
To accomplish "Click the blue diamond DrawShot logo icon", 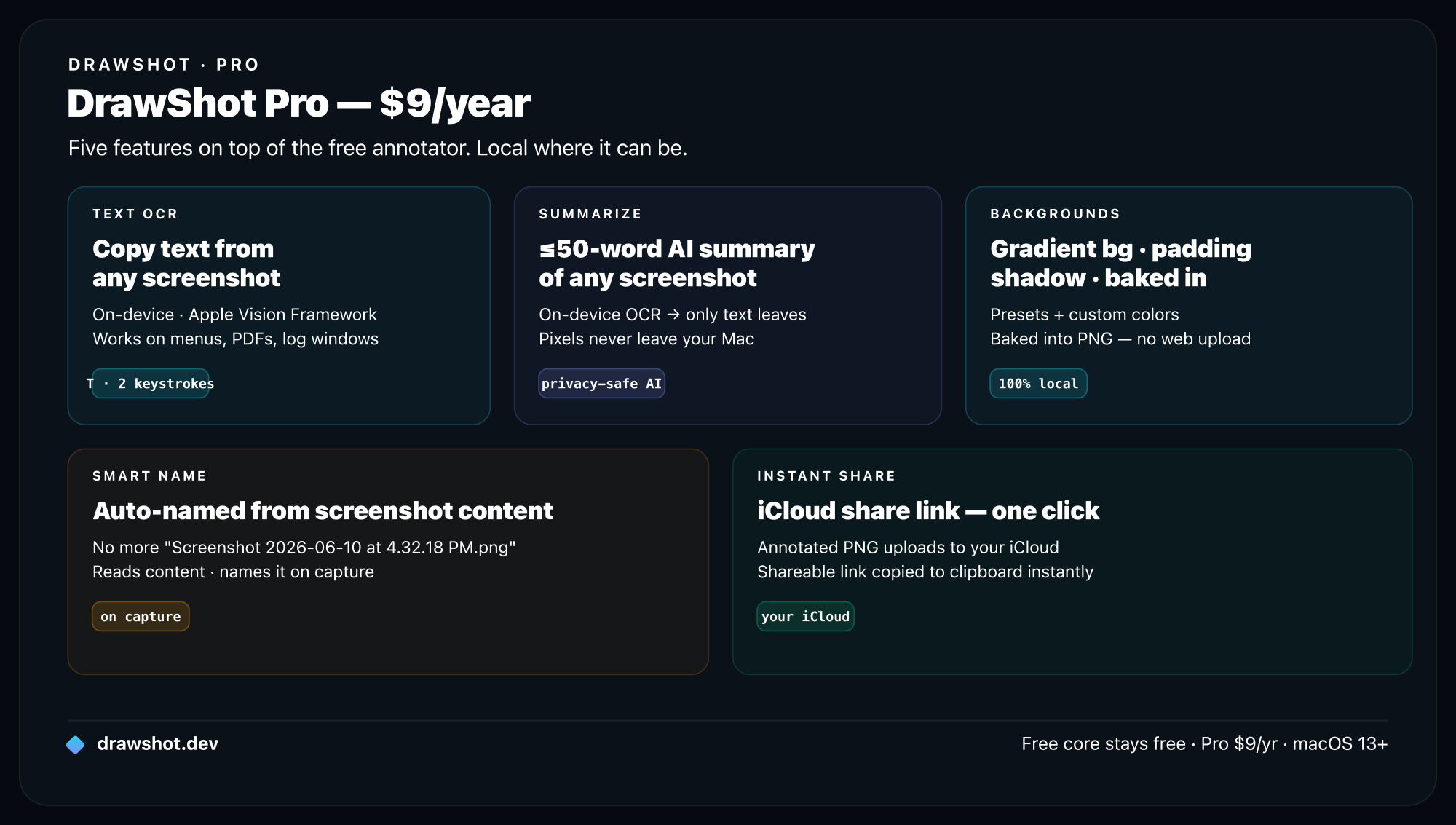I will [x=76, y=744].
